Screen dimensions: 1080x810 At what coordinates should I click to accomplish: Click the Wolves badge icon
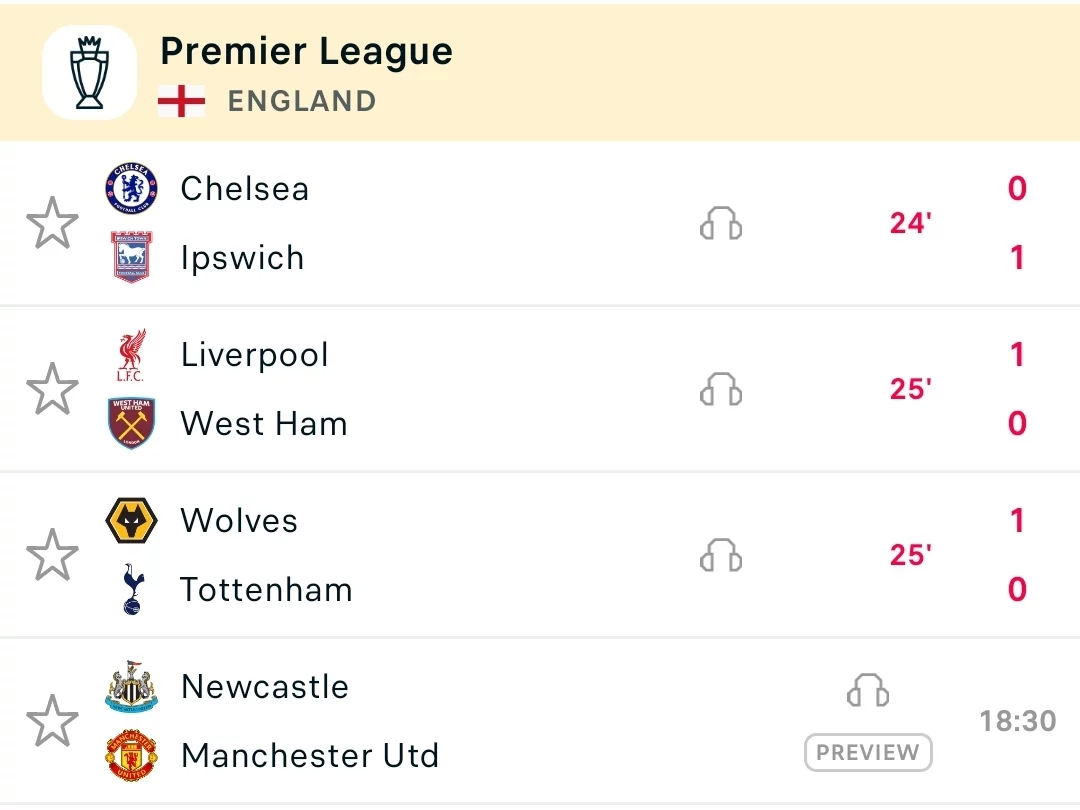(x=132, y=520)
